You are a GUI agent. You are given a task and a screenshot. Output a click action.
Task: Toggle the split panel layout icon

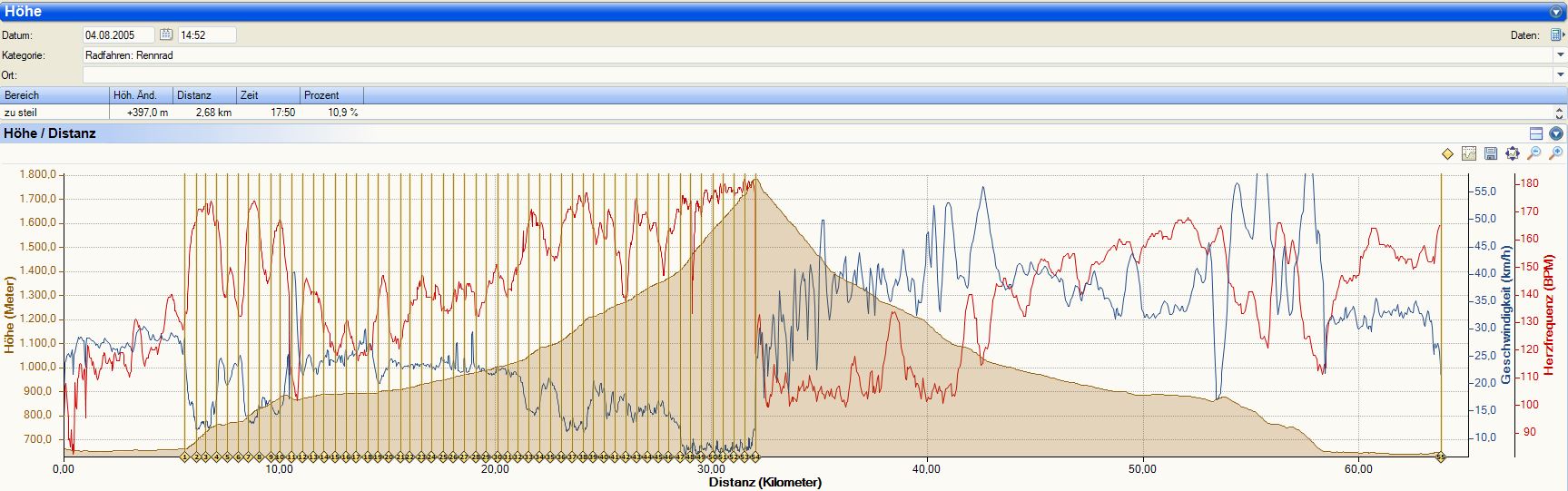[x=1536, y=133]
